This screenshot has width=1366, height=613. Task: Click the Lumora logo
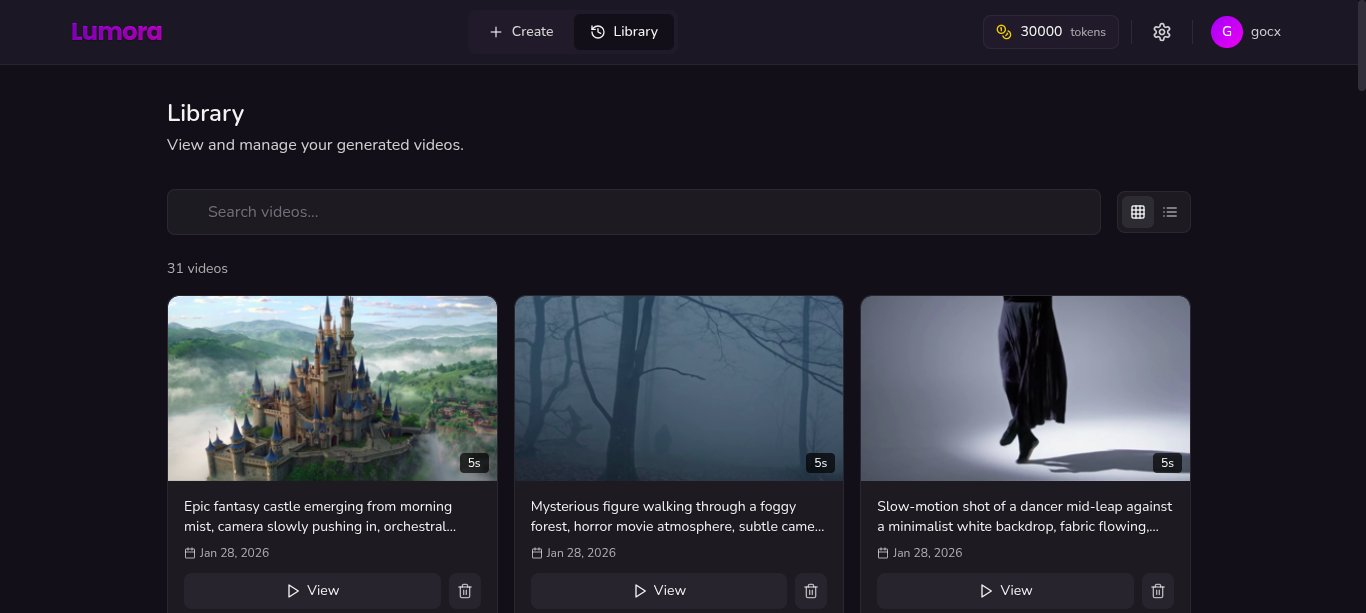(x=116, y=32)
